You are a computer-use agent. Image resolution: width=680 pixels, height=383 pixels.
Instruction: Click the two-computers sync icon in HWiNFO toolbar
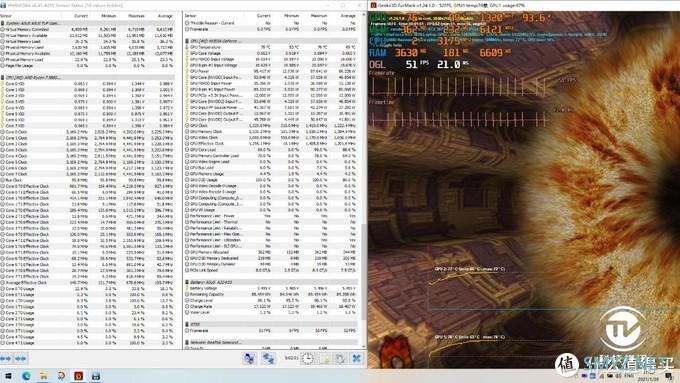[268, 358]
